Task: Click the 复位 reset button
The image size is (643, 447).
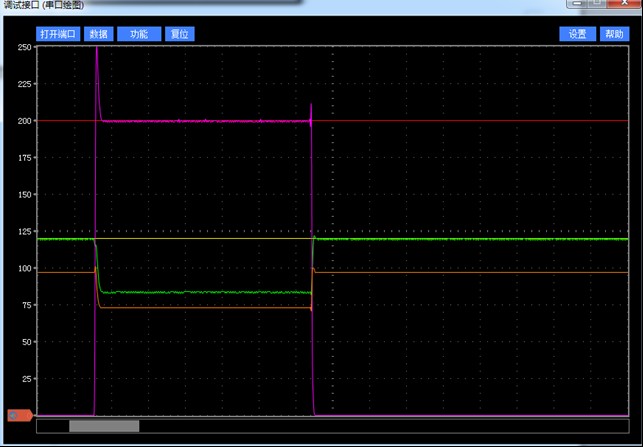Action: click(180, 34)
